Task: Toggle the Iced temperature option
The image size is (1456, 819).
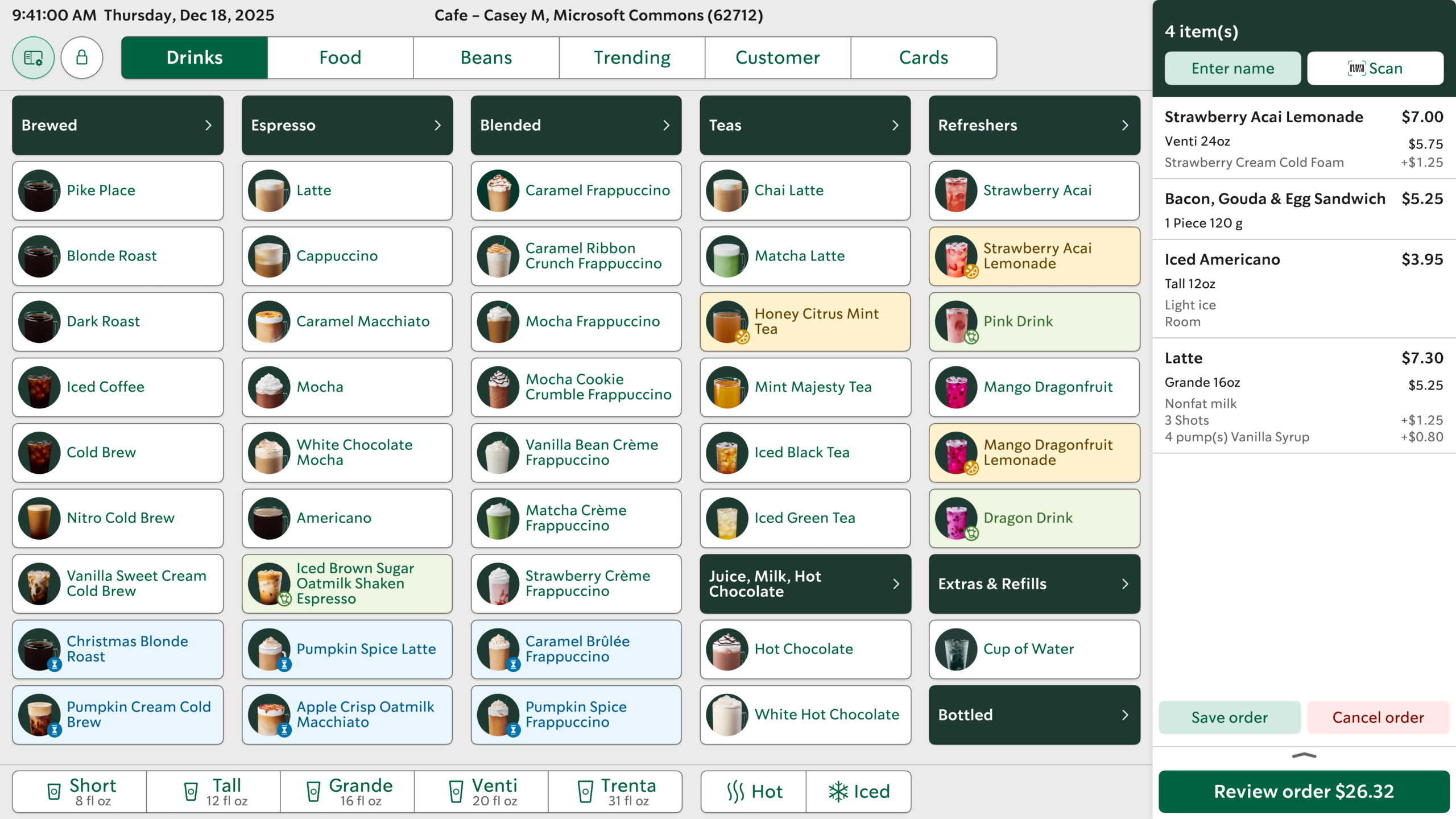Action: [x=859, y=792]
